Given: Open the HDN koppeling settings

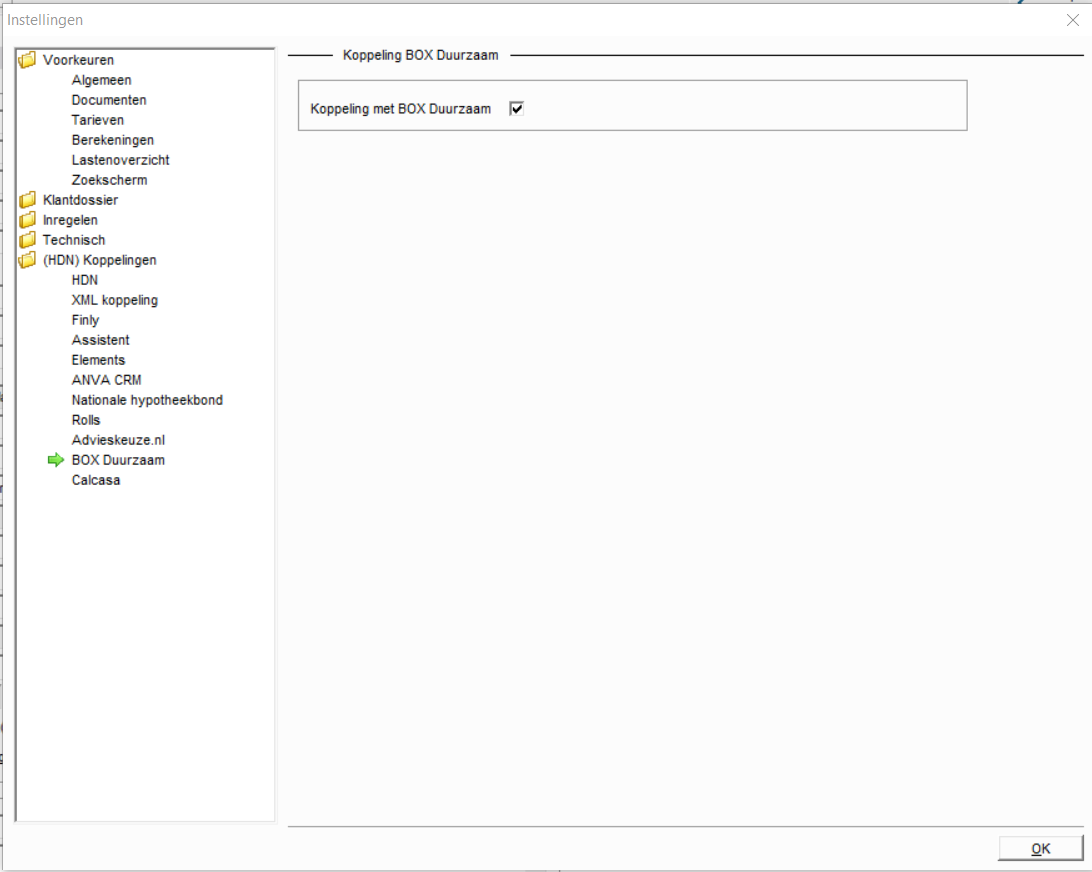Looking at the screenshot, I should click(85, 280).
